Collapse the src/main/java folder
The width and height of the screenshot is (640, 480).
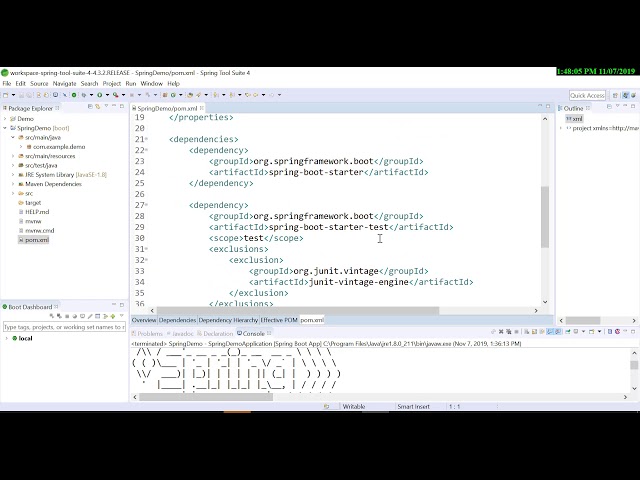pos(13,138)
